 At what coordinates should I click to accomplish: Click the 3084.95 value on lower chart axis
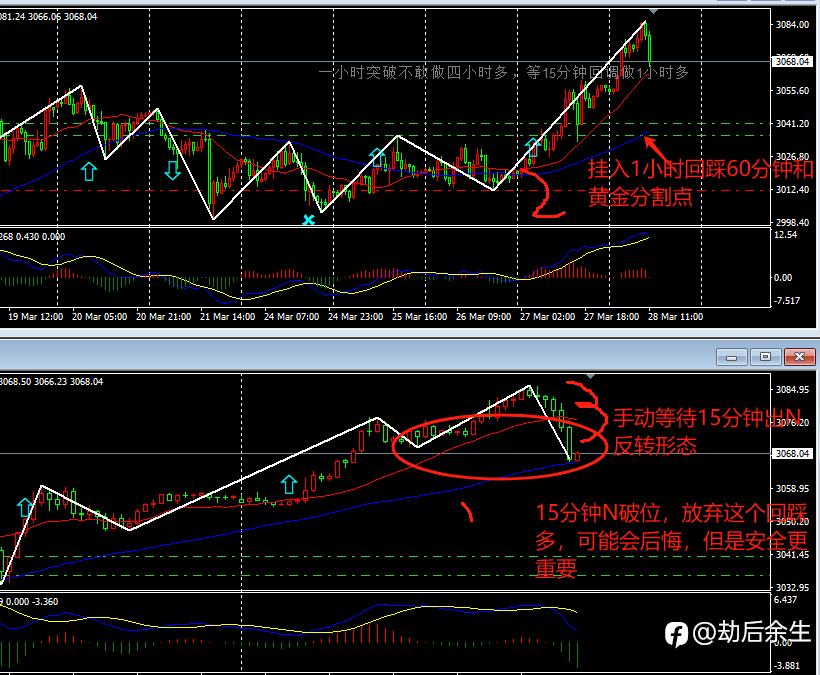click(x=792, y=390)
